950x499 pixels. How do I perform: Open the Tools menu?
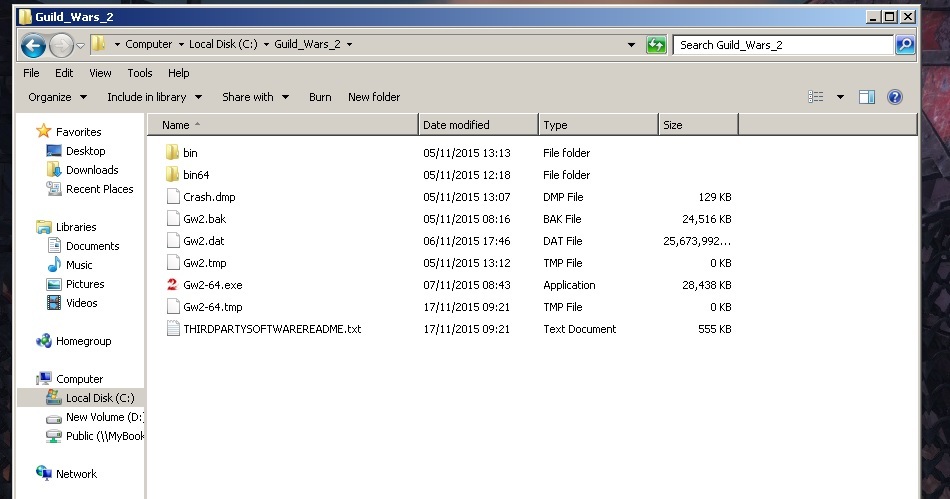click(x=139, y=73)
